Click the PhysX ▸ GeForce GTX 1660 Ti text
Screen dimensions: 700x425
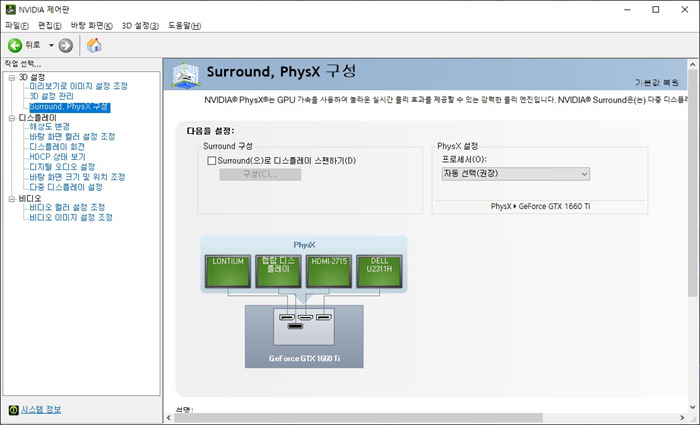pos(540,206)
